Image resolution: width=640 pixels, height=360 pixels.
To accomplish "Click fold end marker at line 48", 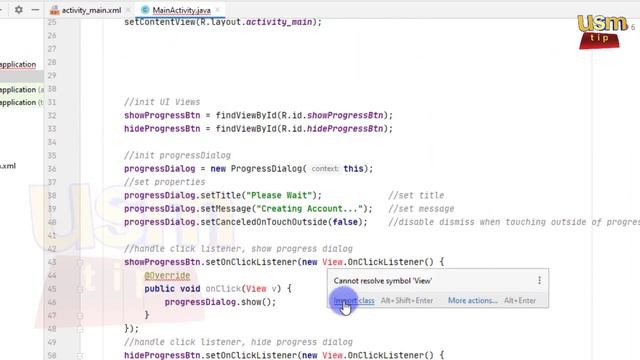I will 80,329.
